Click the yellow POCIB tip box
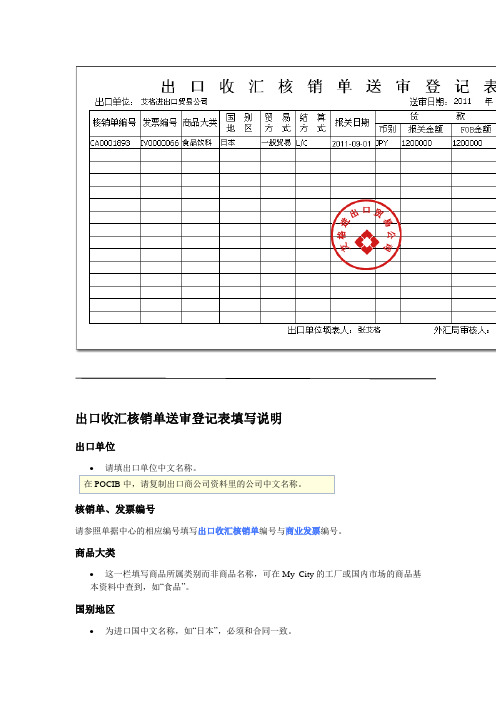496x702 pixels. pos(207,484)
